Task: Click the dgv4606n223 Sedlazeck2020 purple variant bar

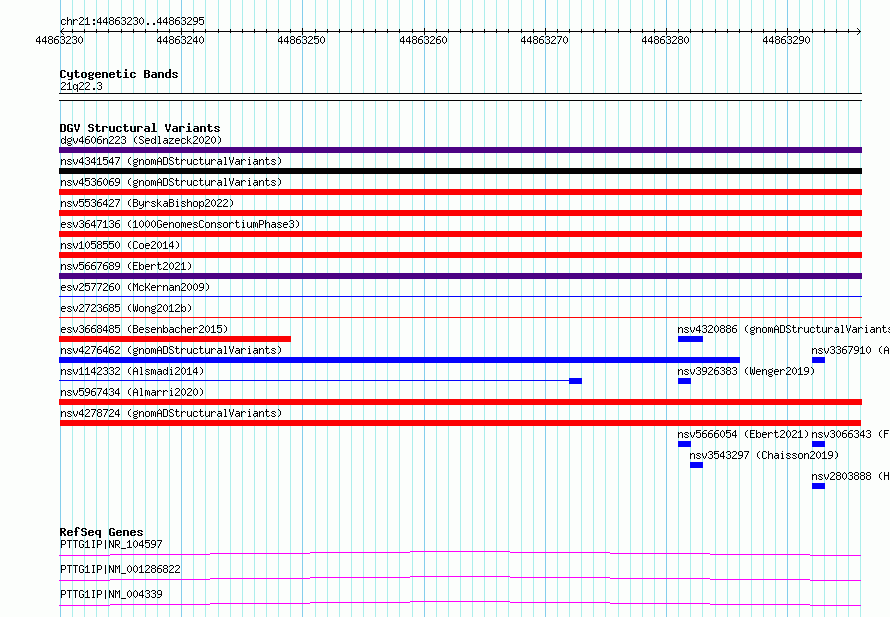Action: point(460,150)
